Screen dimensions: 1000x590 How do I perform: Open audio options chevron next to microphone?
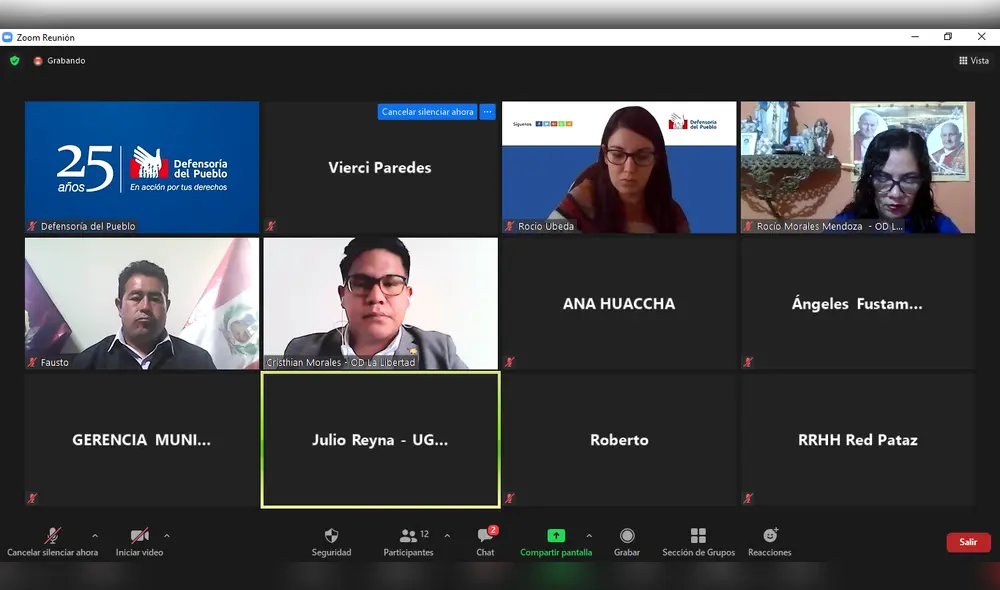coord(97,534)
